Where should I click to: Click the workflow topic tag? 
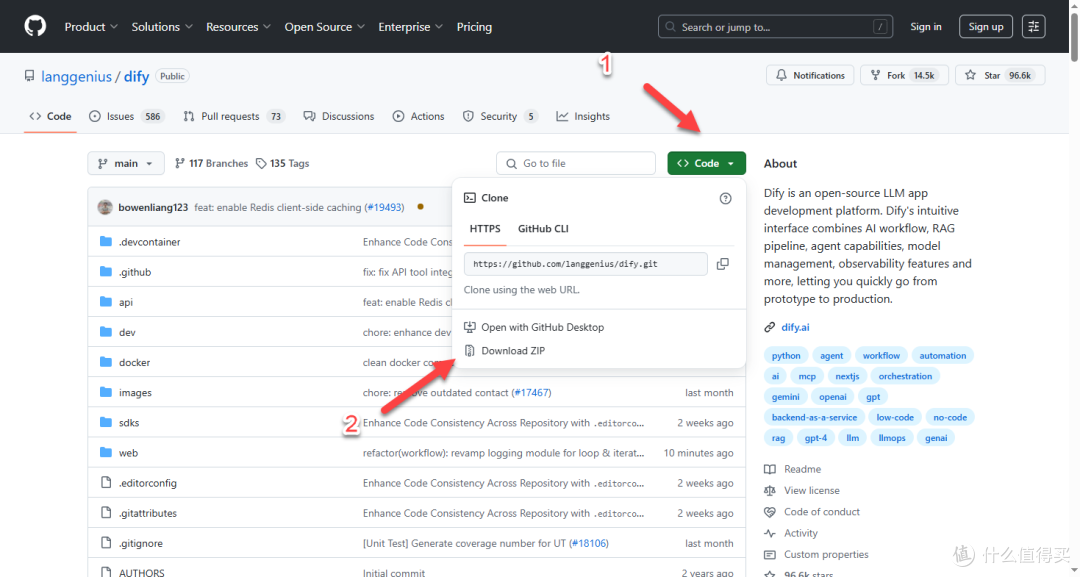click(881, 355)
